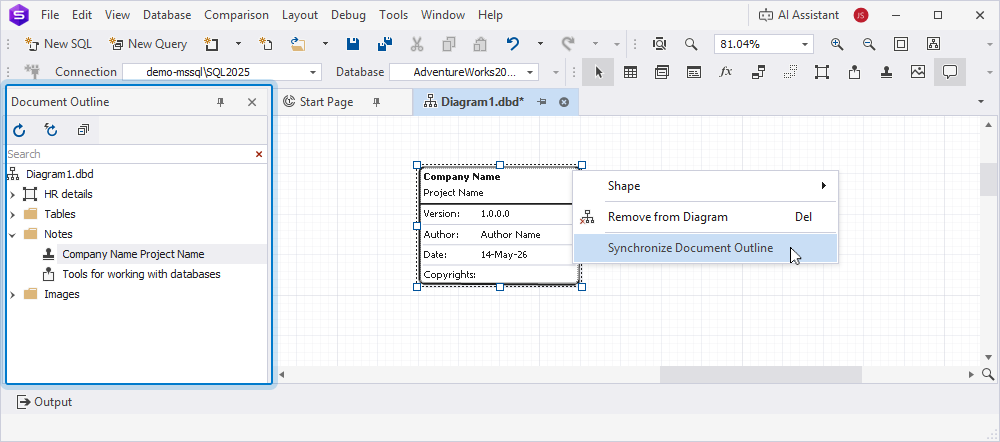Click the red JS user account avatar
The width and height of the screenshot is (1000, 442).
click(x=861, y=15)
